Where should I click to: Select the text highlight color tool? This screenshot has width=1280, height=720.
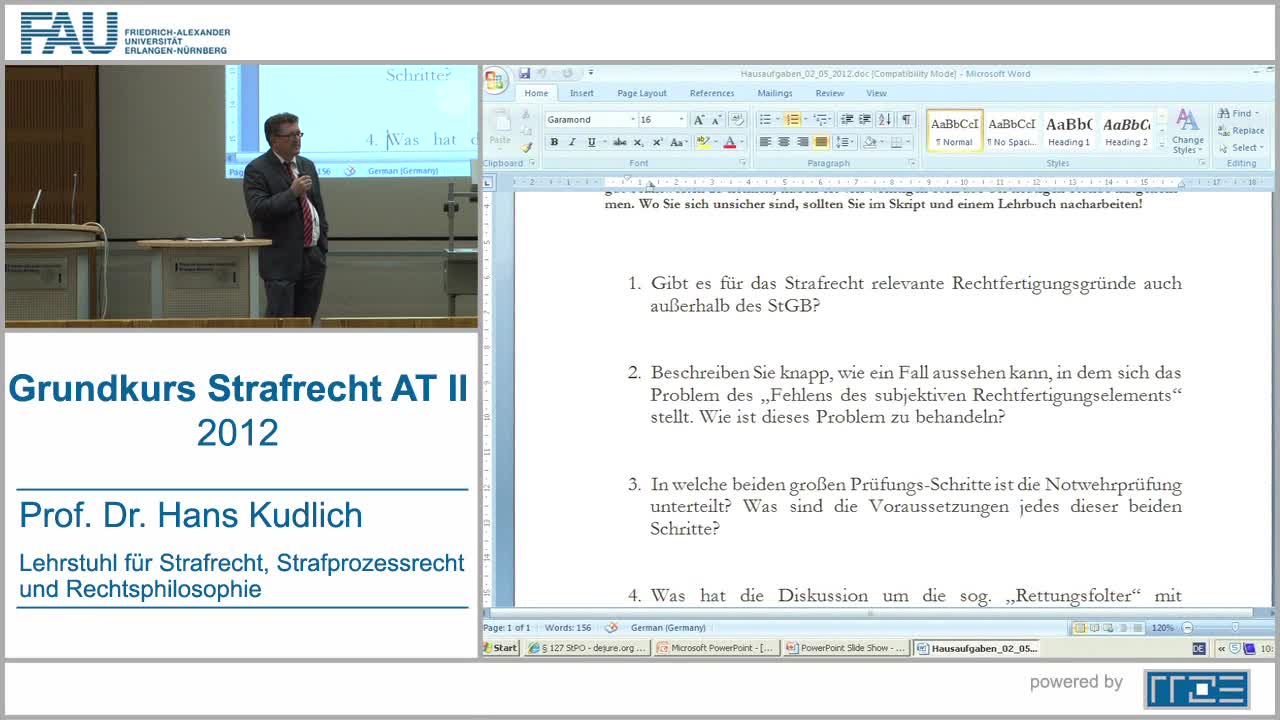[x=703, y=142]
